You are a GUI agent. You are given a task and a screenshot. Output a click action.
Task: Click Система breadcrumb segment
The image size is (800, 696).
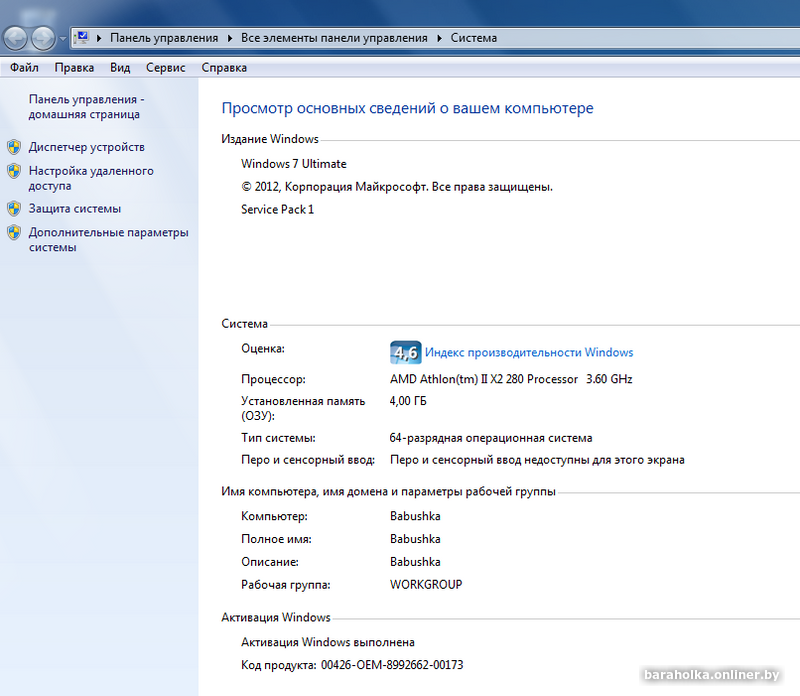[473, 38]
